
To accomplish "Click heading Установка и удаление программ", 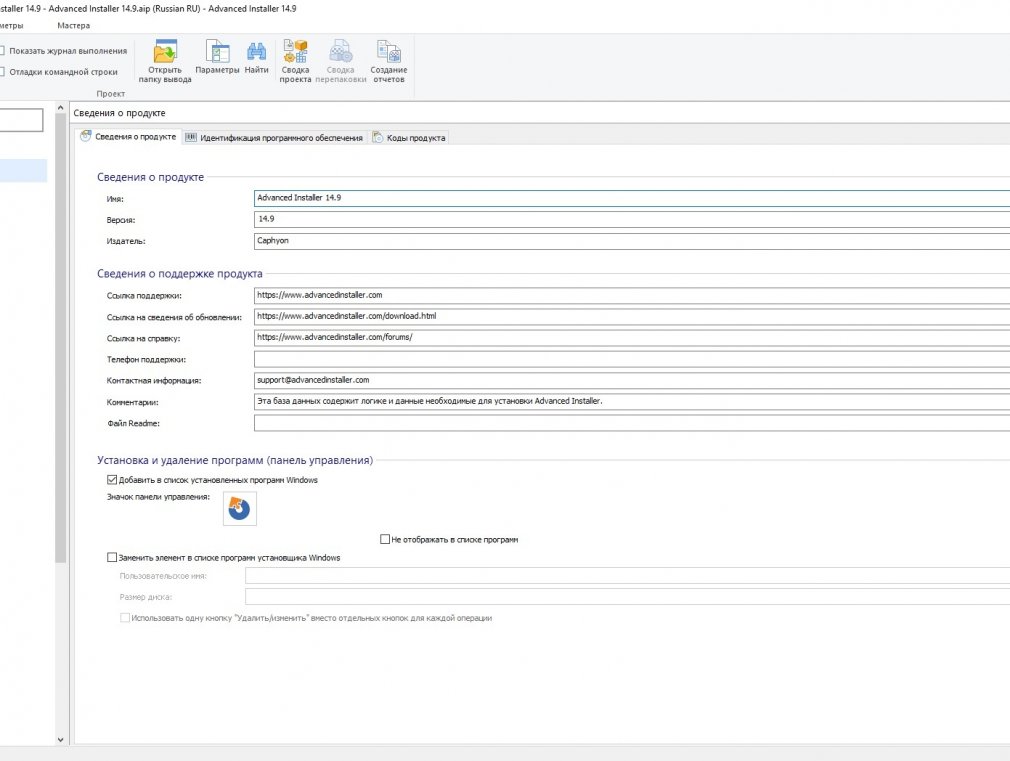I will (234, 460).
